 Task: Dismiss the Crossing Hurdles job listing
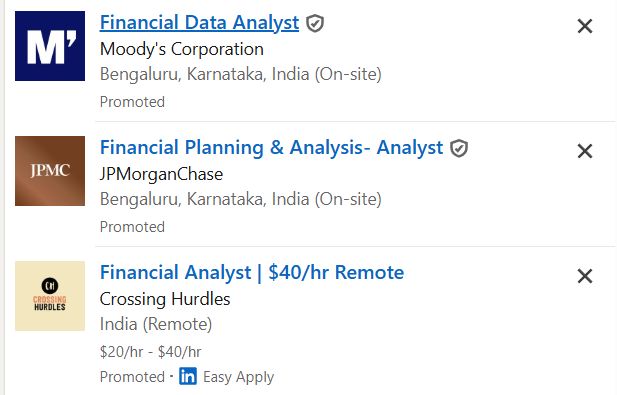(x=585, y=276)
